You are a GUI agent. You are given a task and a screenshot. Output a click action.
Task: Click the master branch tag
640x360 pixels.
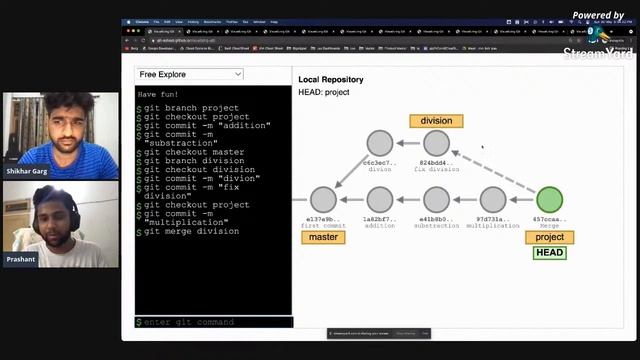pos(323,237)
